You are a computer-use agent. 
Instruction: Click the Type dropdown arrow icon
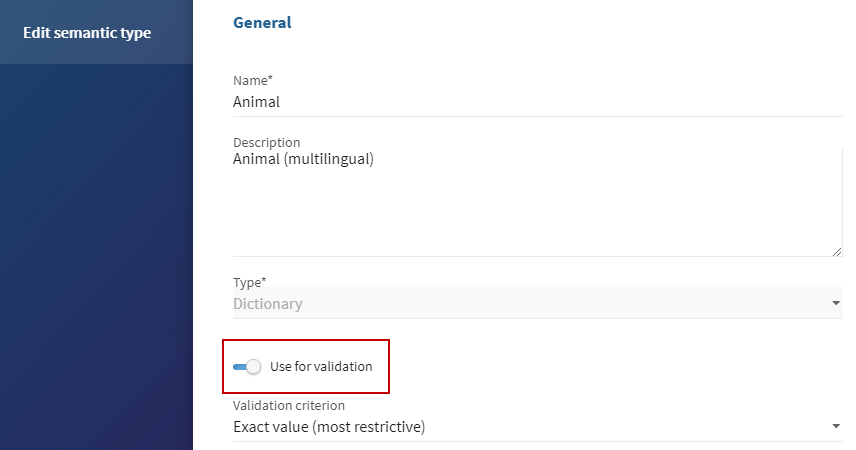[836, 304]
